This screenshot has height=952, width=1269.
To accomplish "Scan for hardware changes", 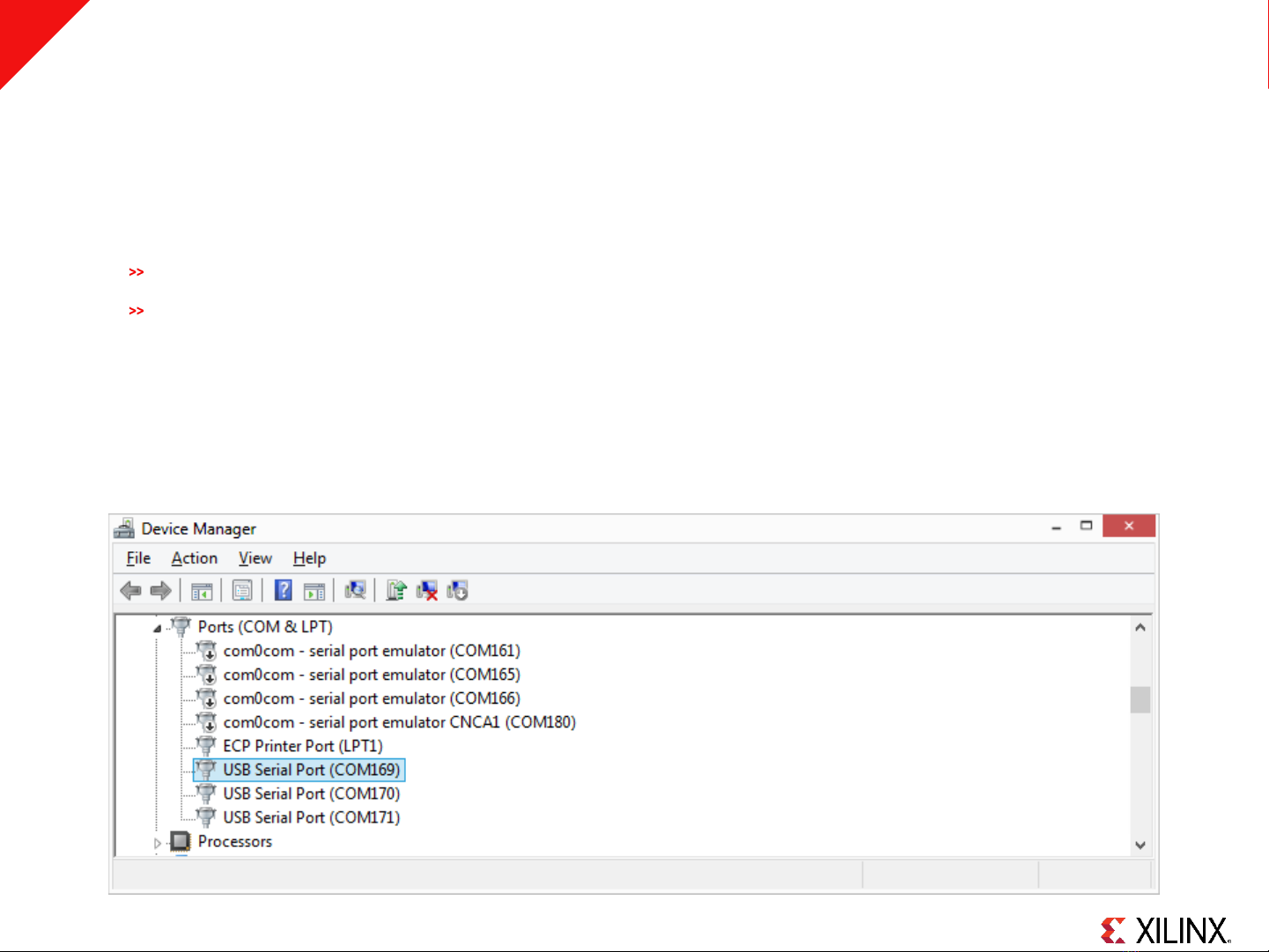I will point(355,590).
